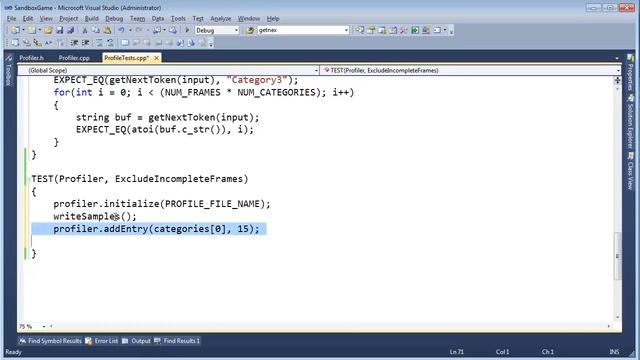Click the Open File folder icon
The width and height of the screenshot is (640, 360).
[x=48, y=30]
